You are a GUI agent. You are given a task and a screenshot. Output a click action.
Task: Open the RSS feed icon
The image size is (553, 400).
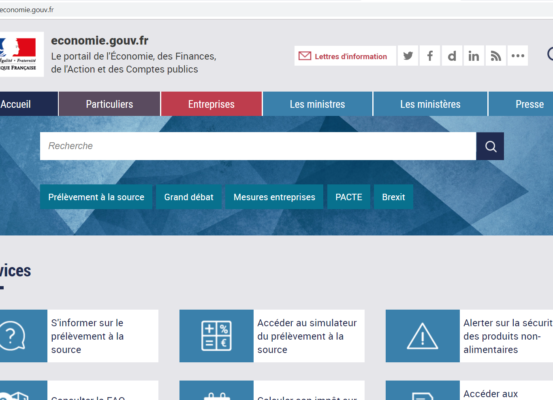tap(496, 56)
